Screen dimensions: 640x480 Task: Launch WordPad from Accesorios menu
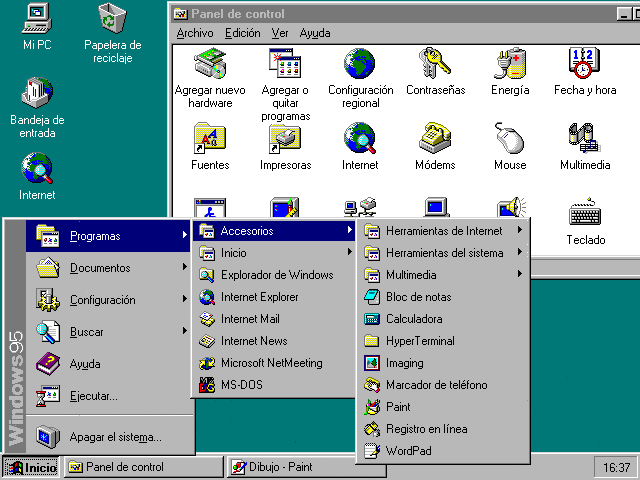pos(443,451)
